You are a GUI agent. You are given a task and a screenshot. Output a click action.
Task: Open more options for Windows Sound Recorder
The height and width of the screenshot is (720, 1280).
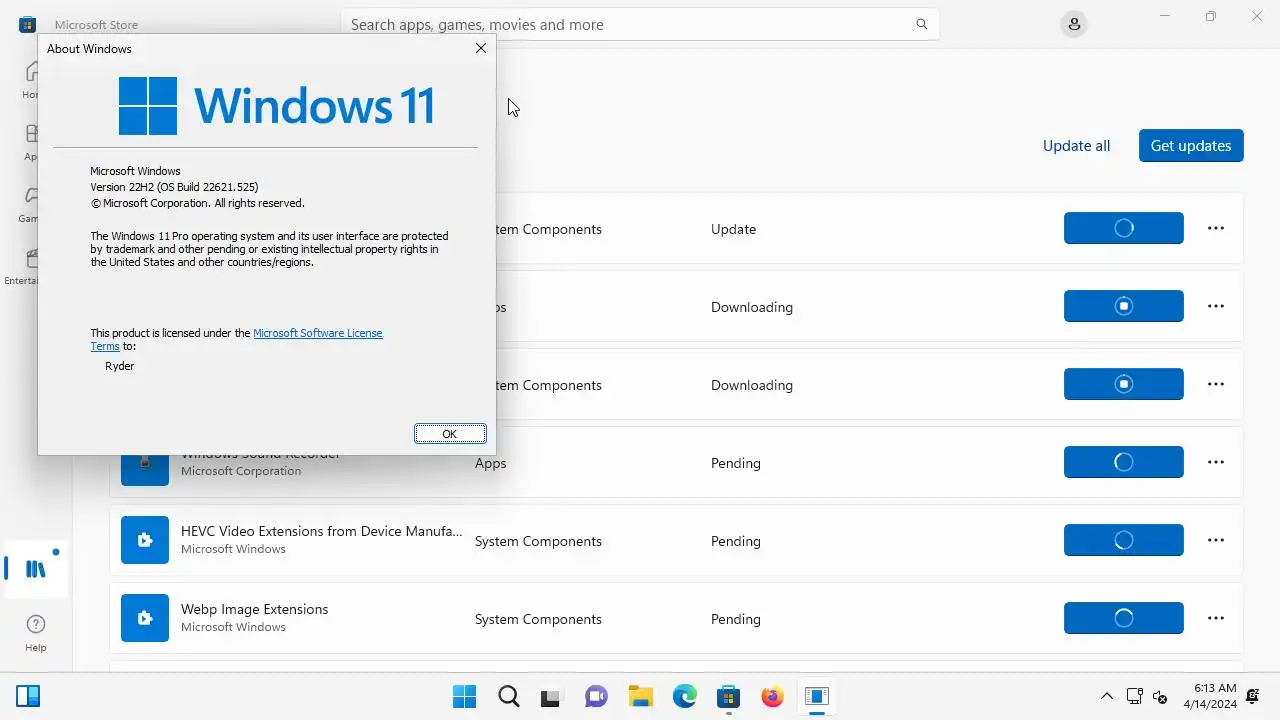coord(1216,462)
